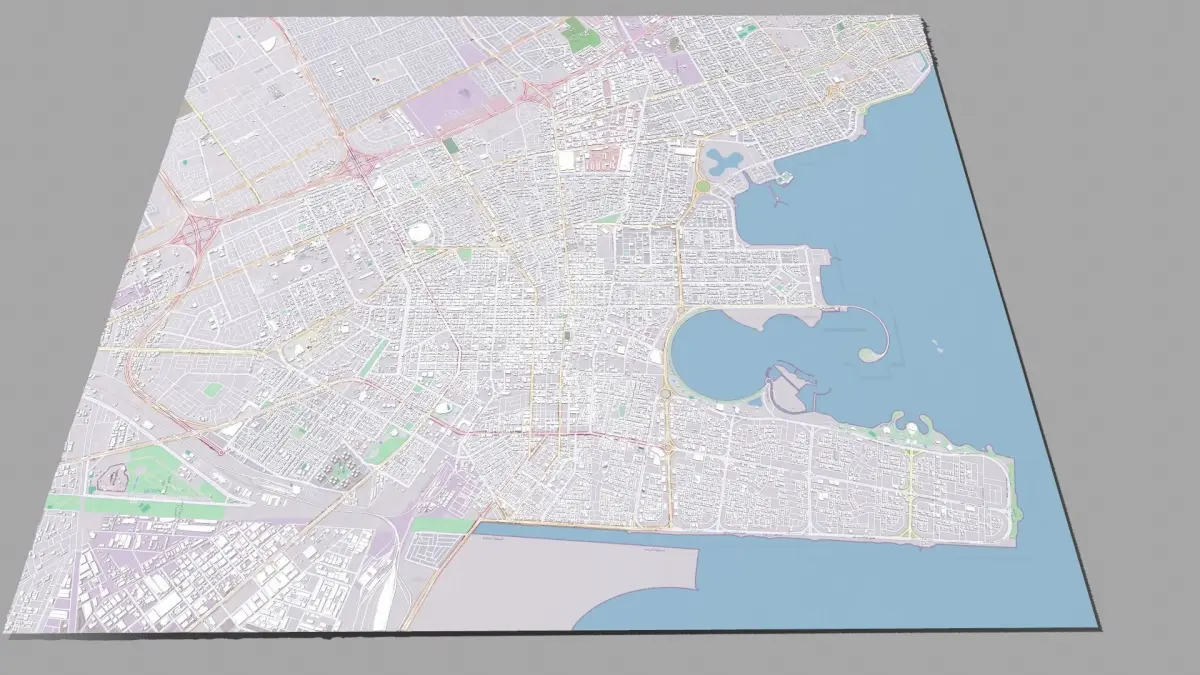Select the white rectangular complex with red buildings
The width and height of the screenshot is (1200, 675).
tap(590, 158)
